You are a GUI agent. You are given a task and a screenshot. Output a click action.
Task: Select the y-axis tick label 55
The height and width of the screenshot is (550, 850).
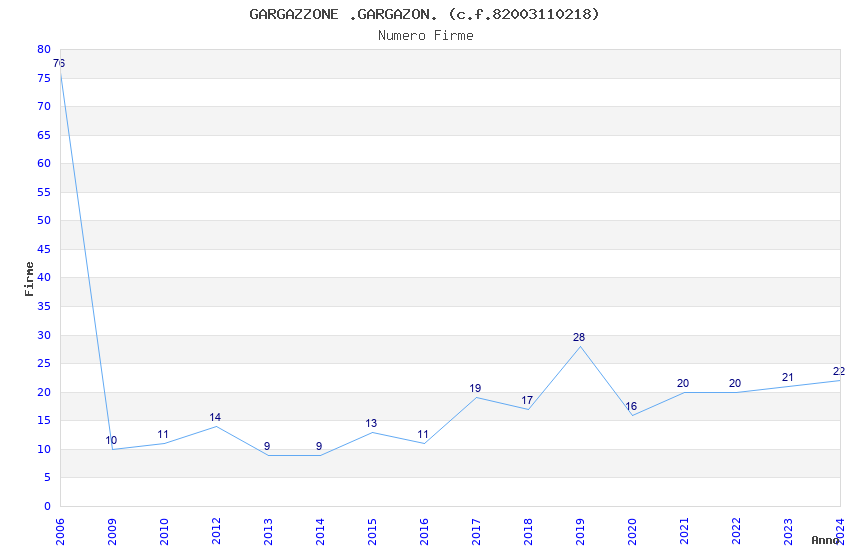[x=44, y=192]
